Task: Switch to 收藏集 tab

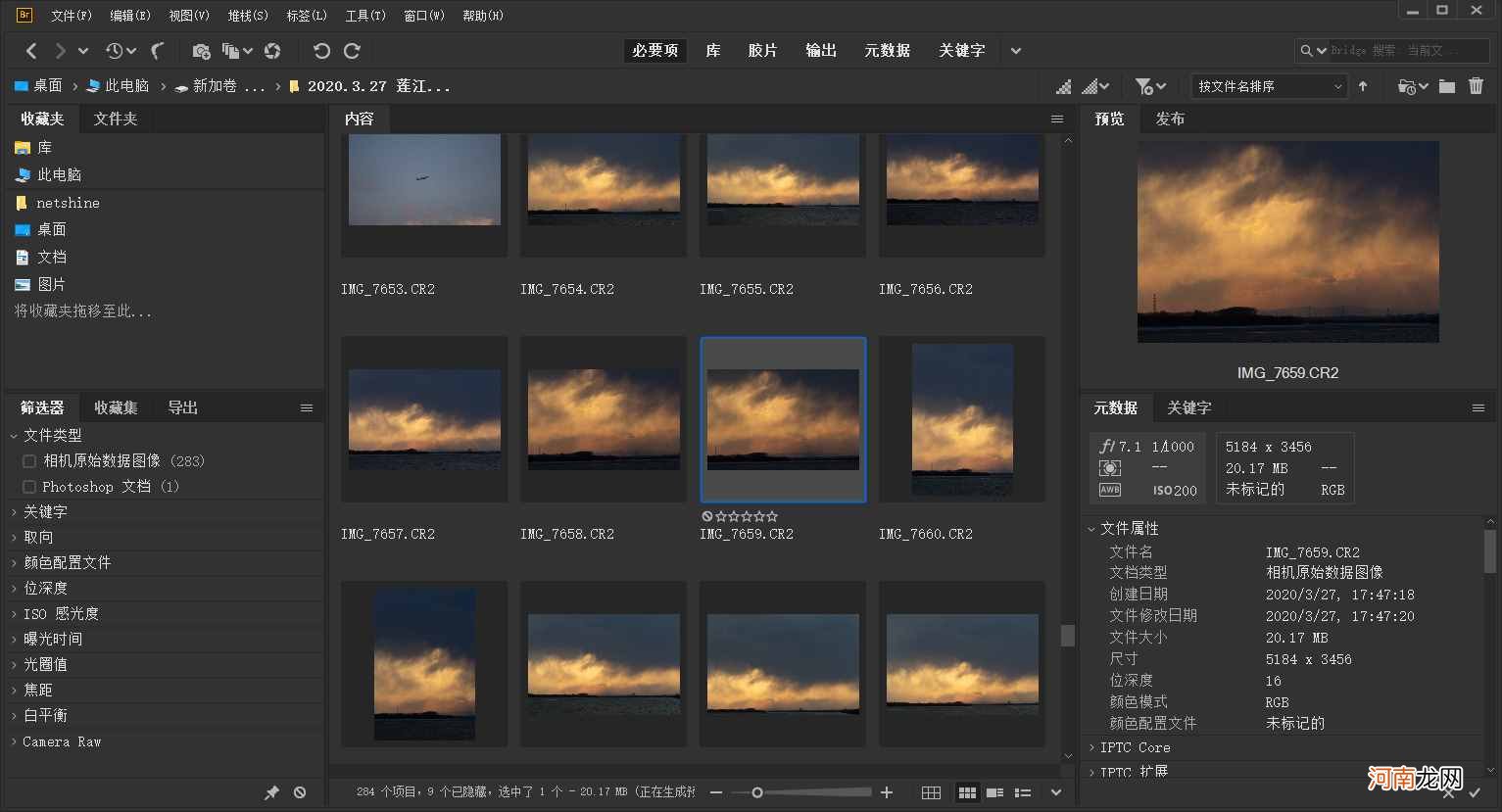Action: (x=116, y=407)
